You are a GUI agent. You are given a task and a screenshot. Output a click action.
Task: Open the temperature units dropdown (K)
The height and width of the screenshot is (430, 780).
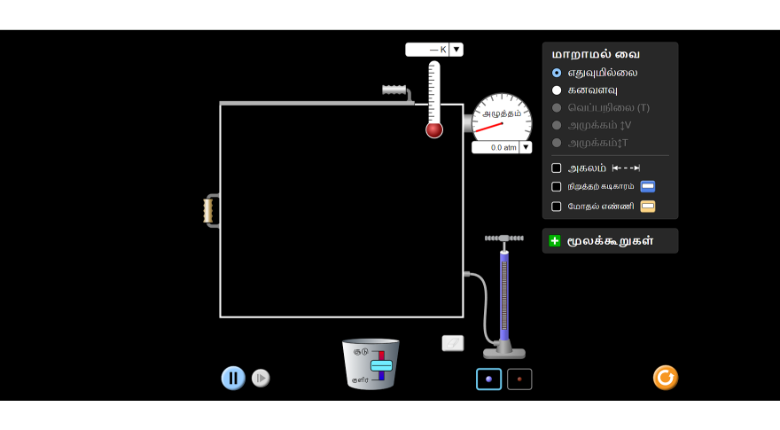coord(456,49)
